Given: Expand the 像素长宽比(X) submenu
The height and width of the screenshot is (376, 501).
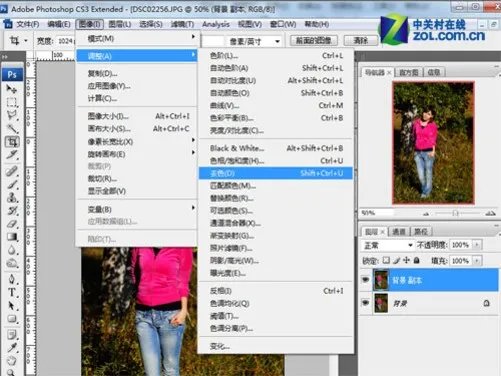Looking at the screenshot, I should click(x=136, y=142).
